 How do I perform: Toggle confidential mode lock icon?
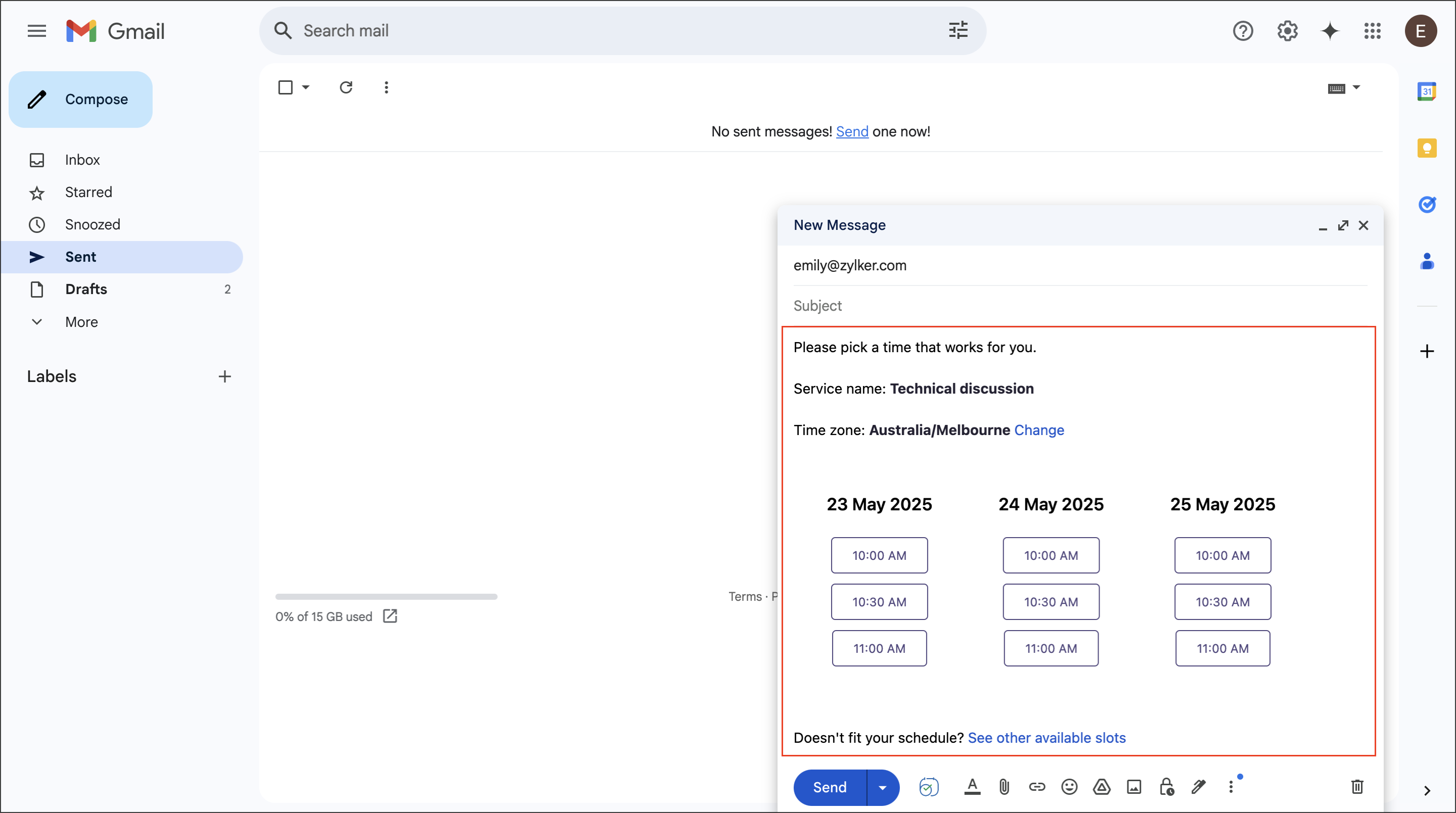coord(1166,786)
